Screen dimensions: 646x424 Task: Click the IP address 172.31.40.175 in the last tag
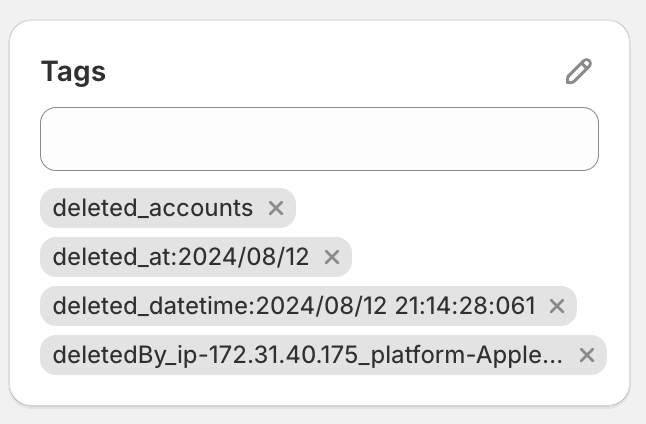(283, 354)
